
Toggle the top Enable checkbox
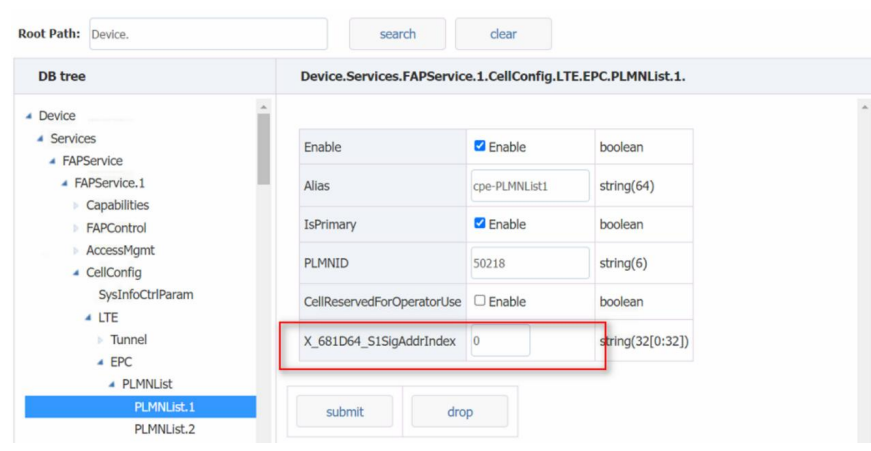[479, 146]
